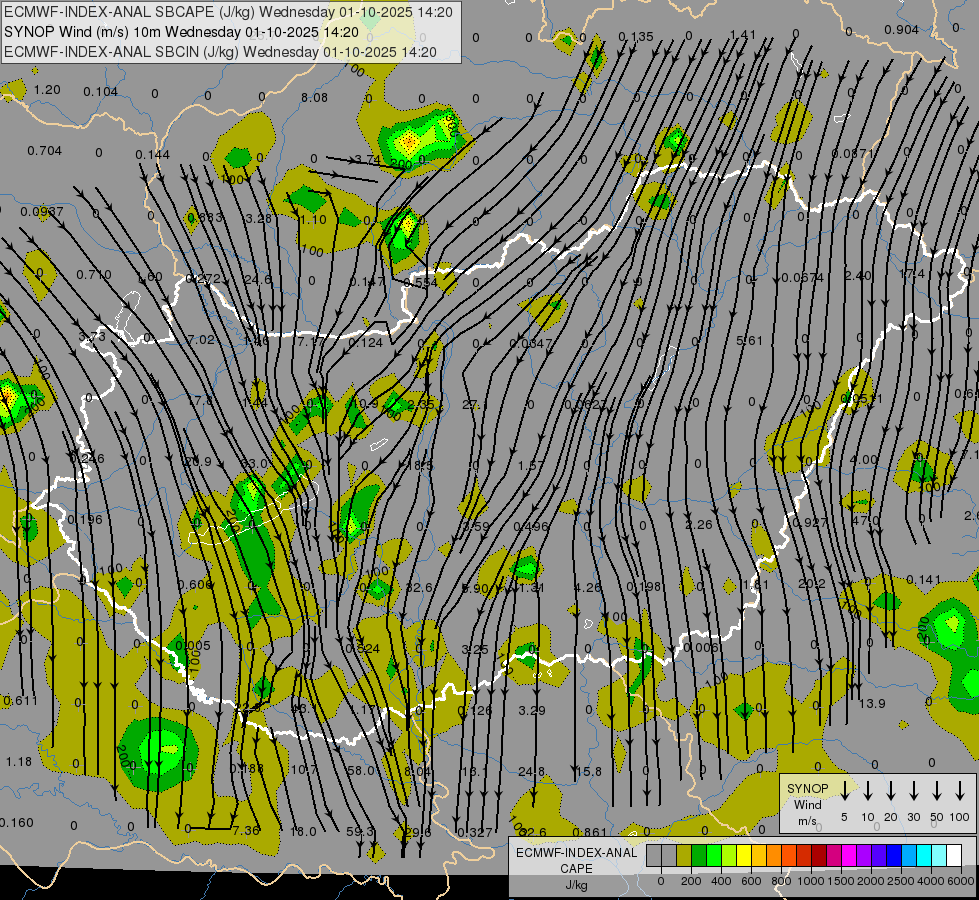This screenshot has width=979, height=900.
Task: Click the 10 m/s wind arrow in legend
Action: click(868, 791)
